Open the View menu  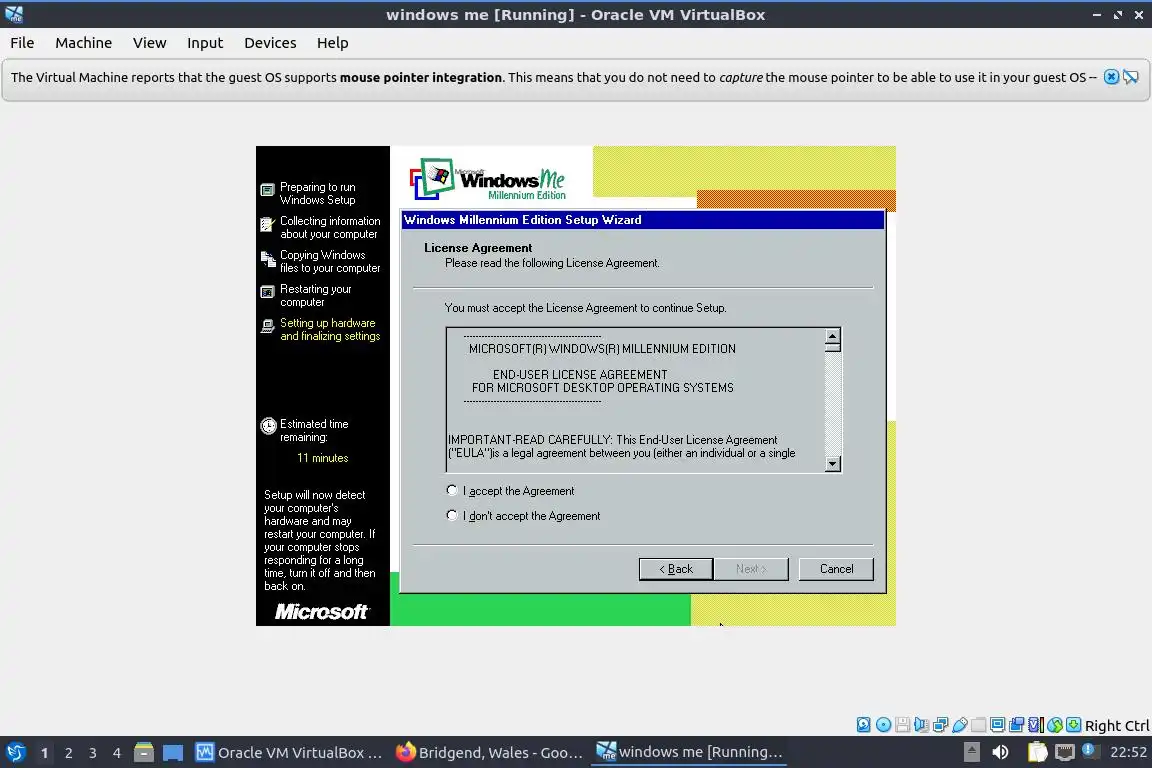click(149, 43)
